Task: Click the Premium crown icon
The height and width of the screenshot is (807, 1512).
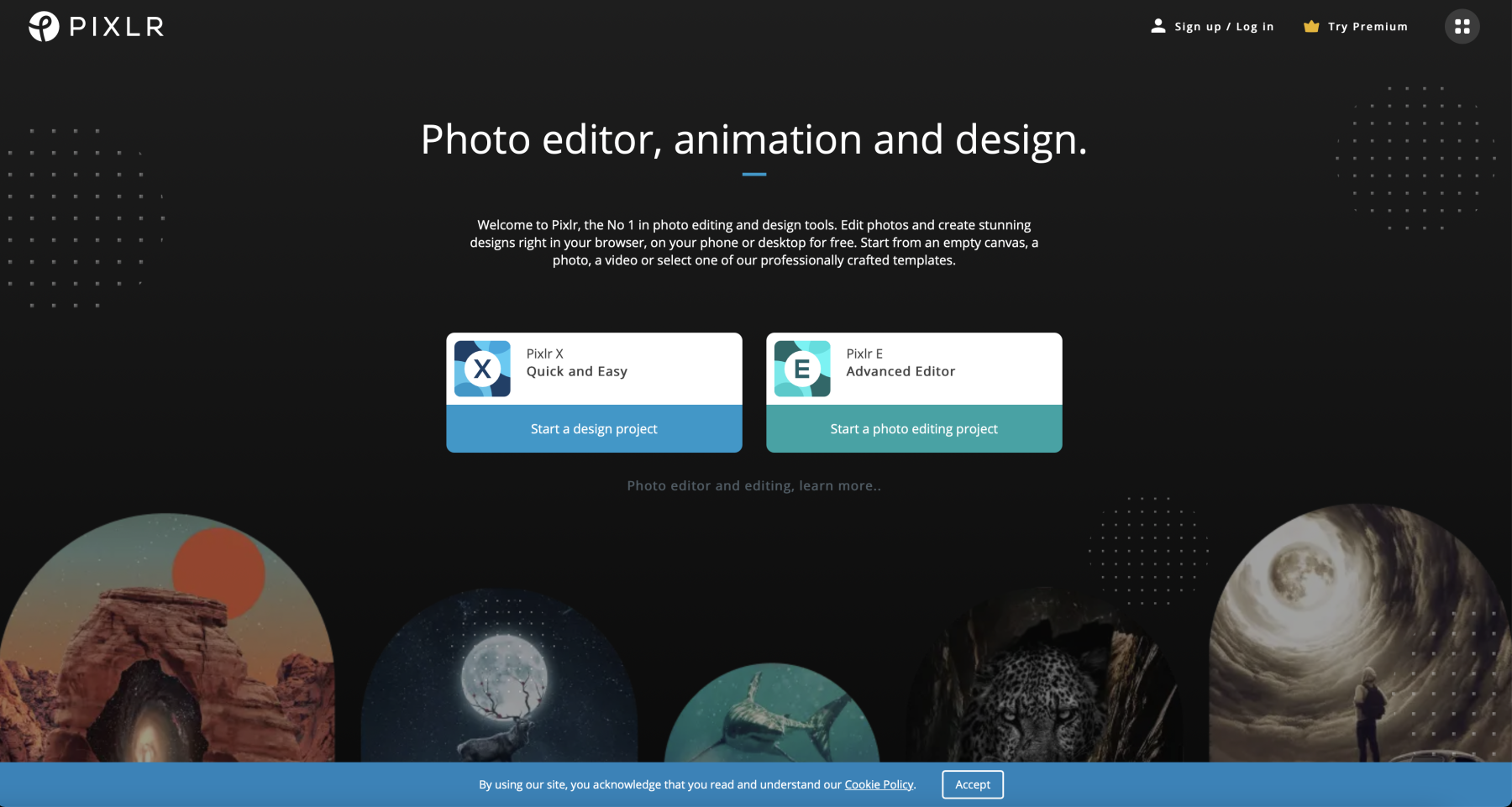Action: tap(1311, 26)
